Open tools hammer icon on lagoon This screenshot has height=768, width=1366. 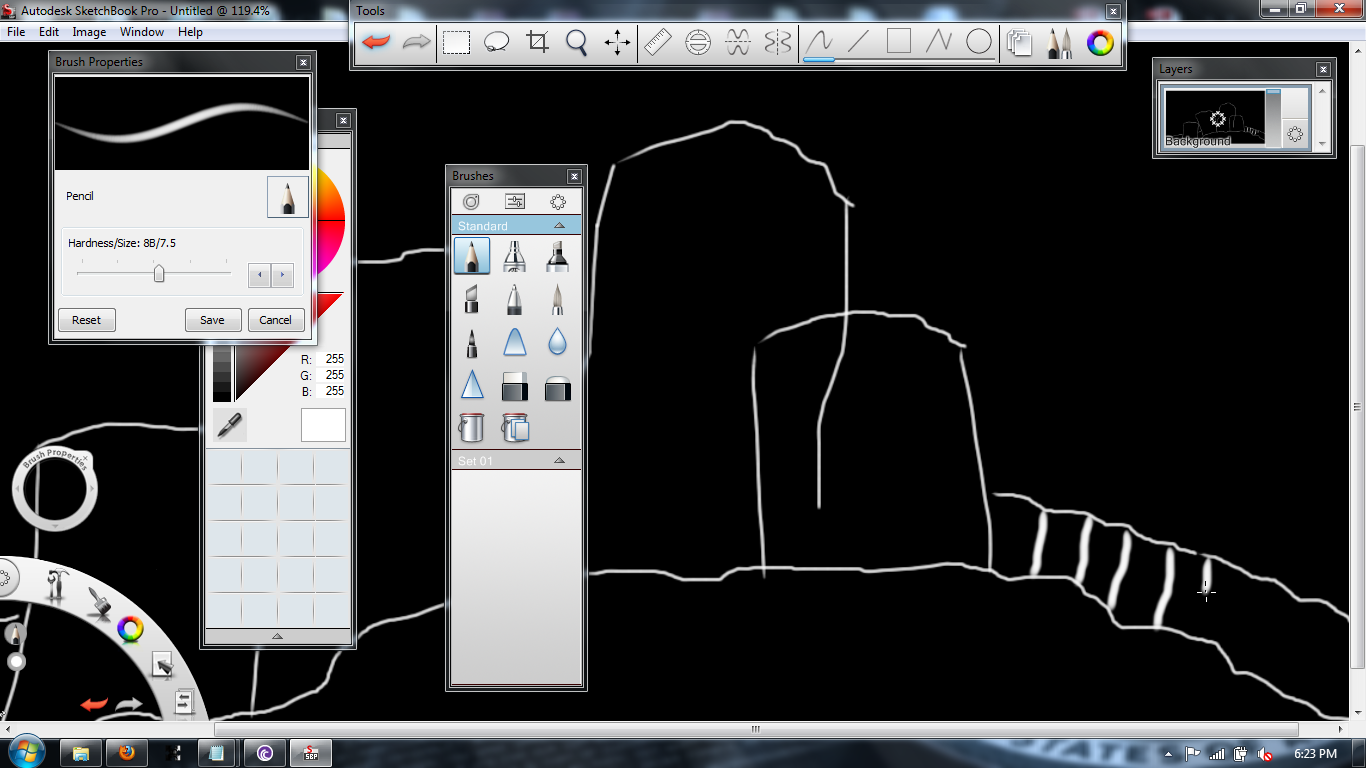pos(56,585)
